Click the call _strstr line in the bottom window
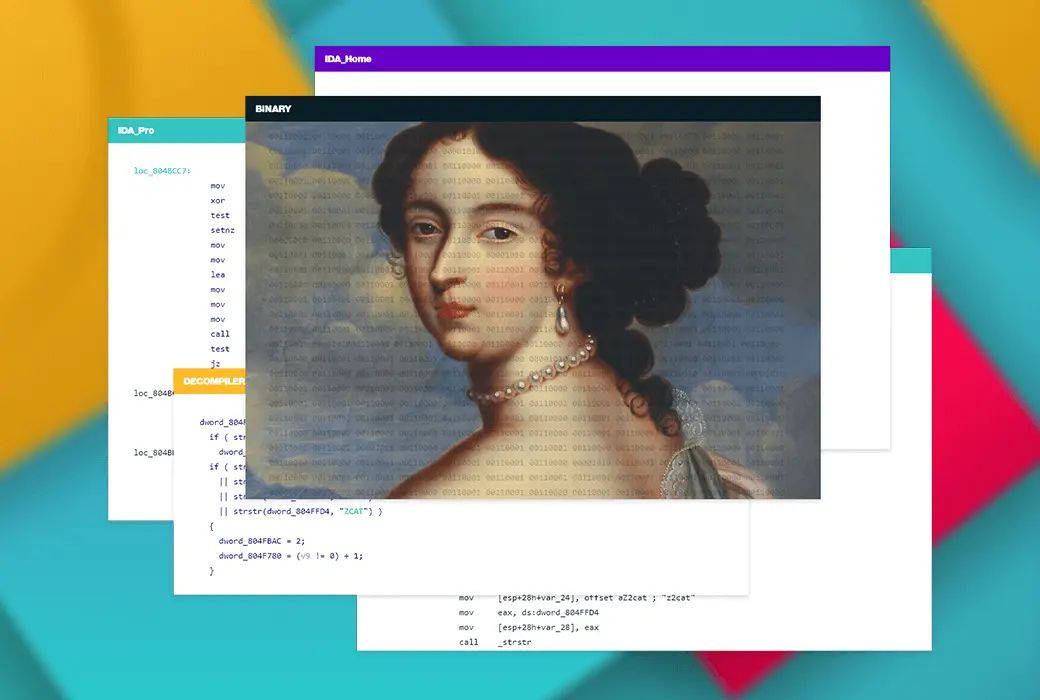The width and height of the screenshot is (1040, 700). point(495,642)
